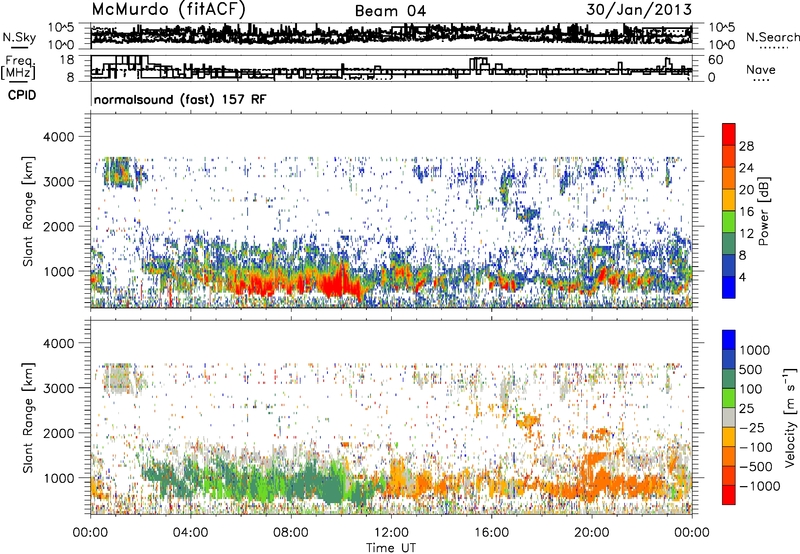Viewport: 800px width, 554px height.
Task: Pick the red top segment of power colorbar
Action: (729, 134)
